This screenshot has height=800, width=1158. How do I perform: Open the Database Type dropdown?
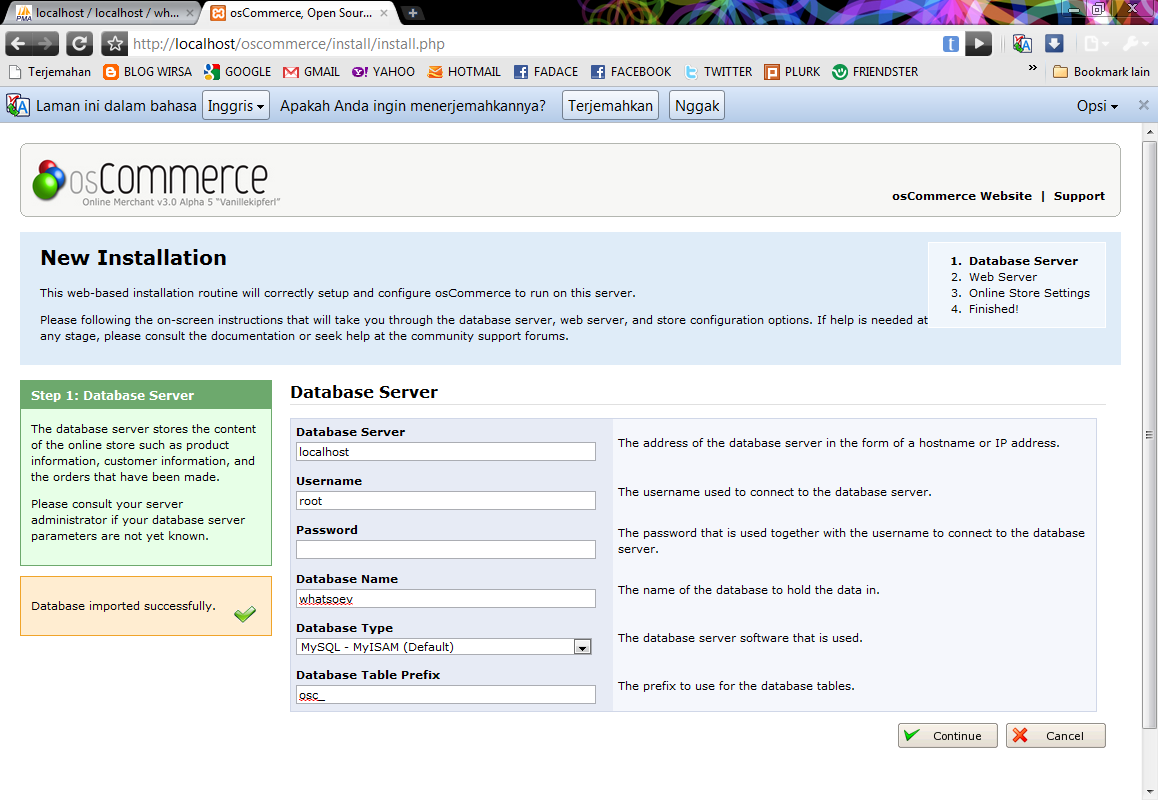[445, 647]
